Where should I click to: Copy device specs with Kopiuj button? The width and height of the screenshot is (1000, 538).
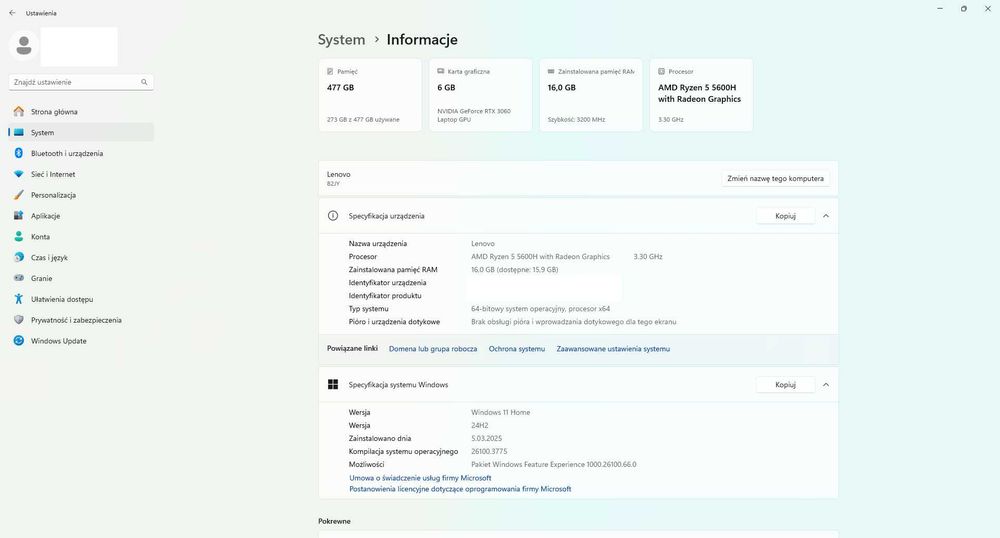785,216
